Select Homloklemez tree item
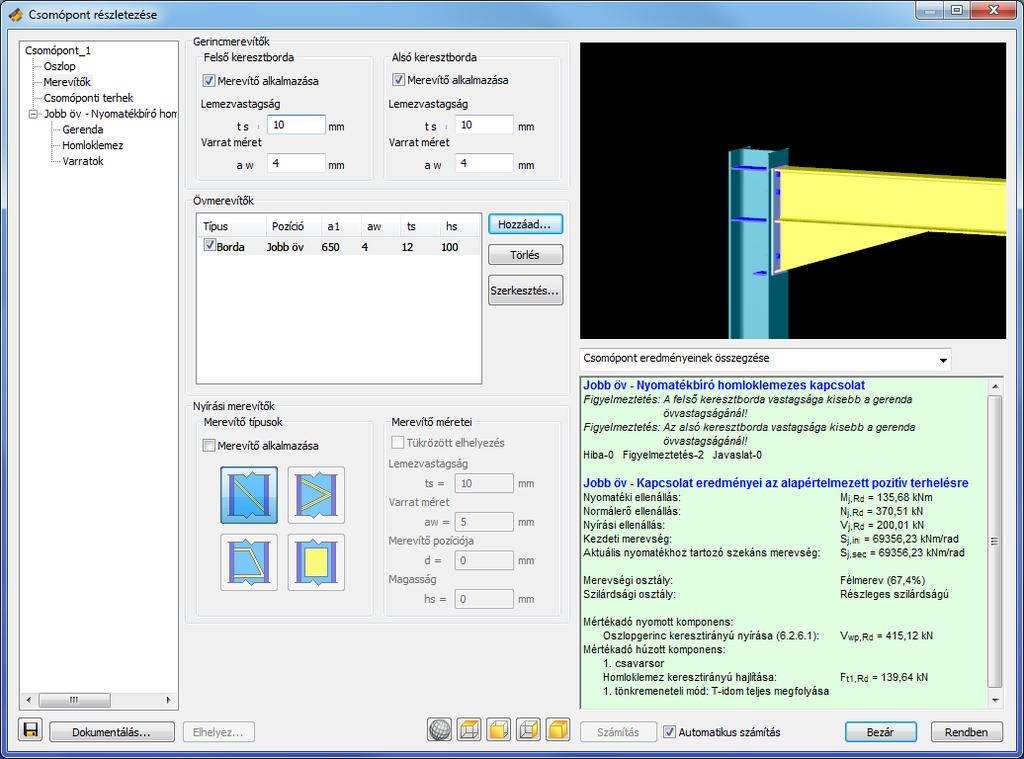 (93, 145)
